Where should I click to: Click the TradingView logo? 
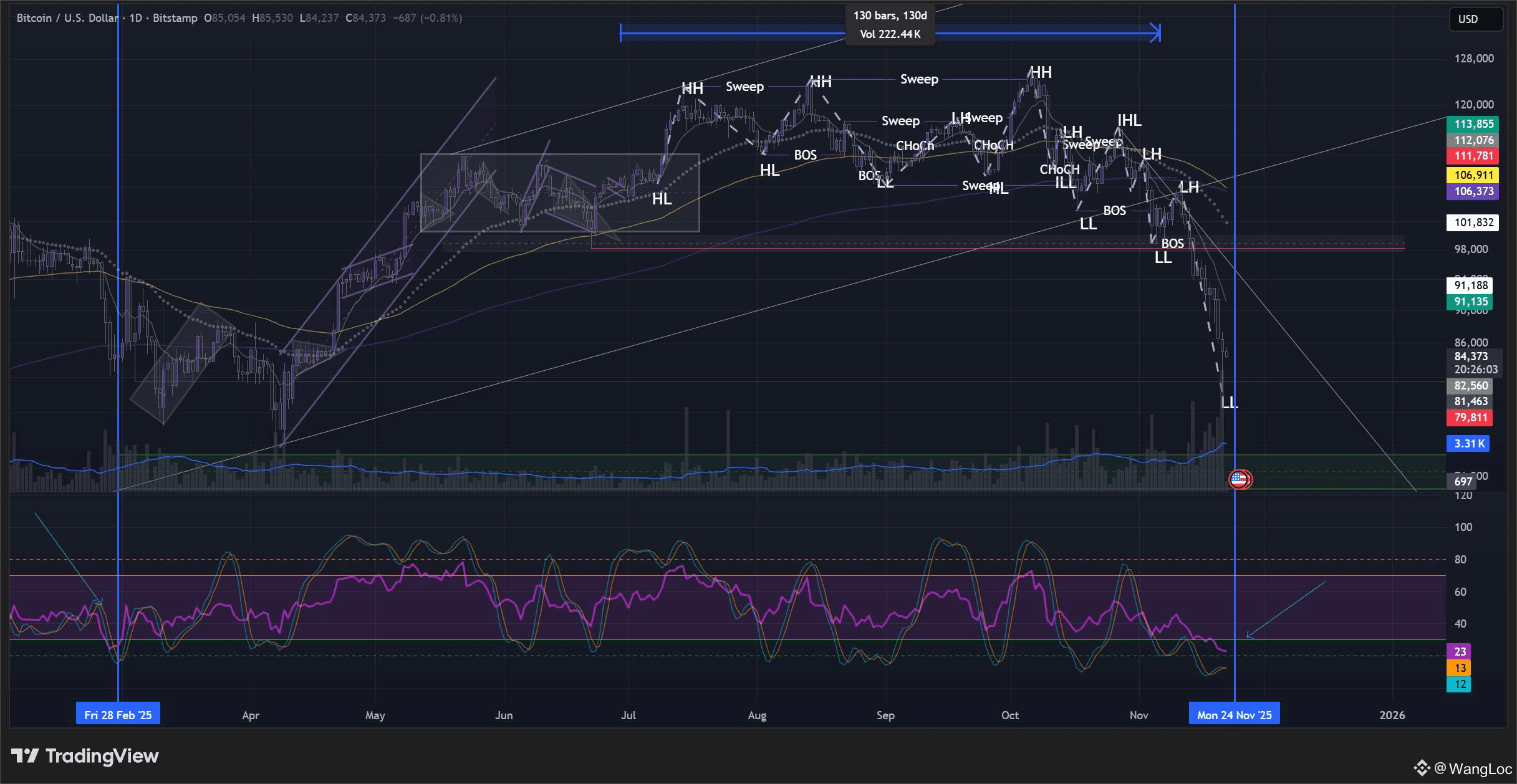(x=85, y=756)
